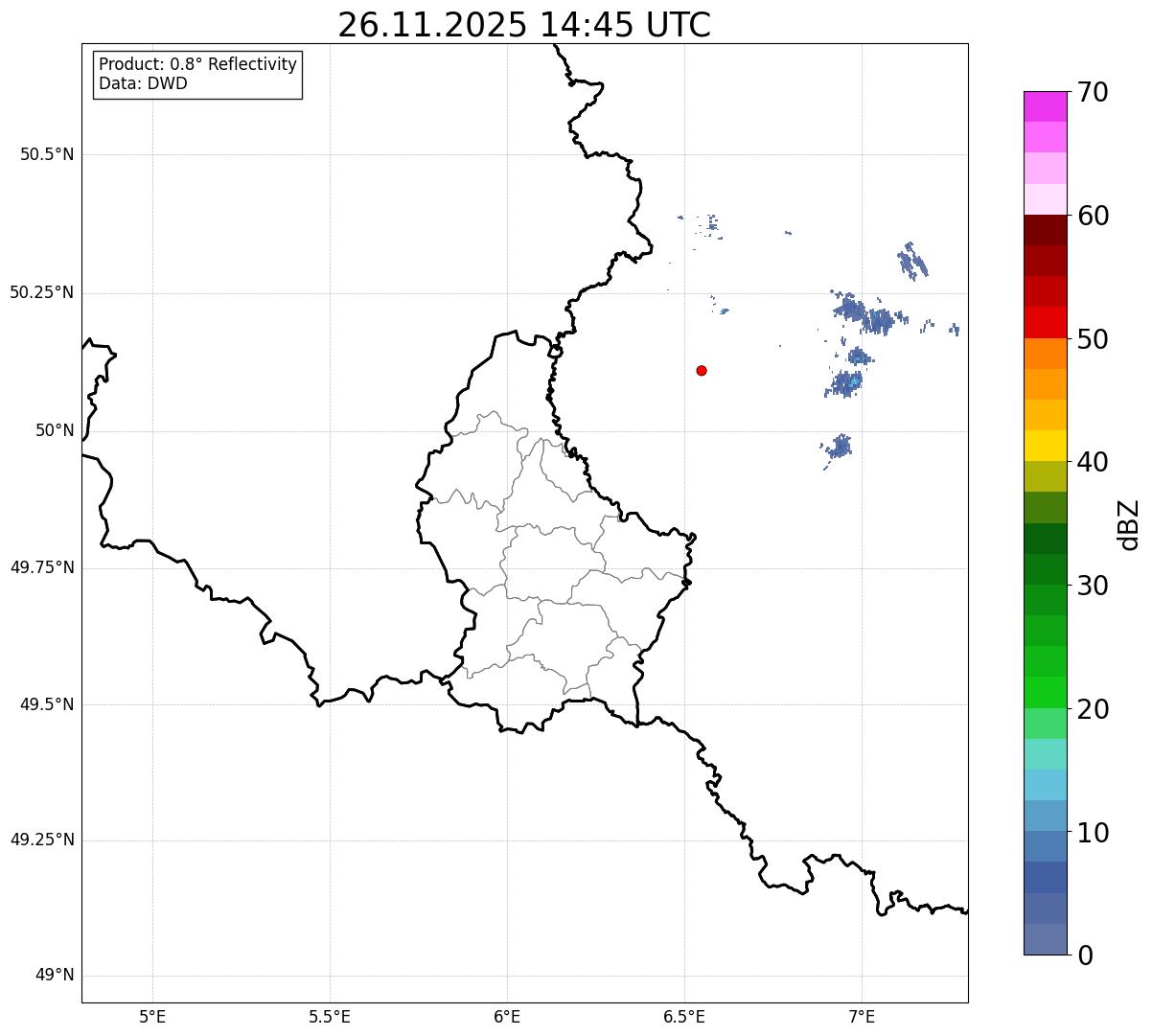Click the 6°E longitude tick label
Viewport: 1152px width, 1036px height.
point(507,1016)
